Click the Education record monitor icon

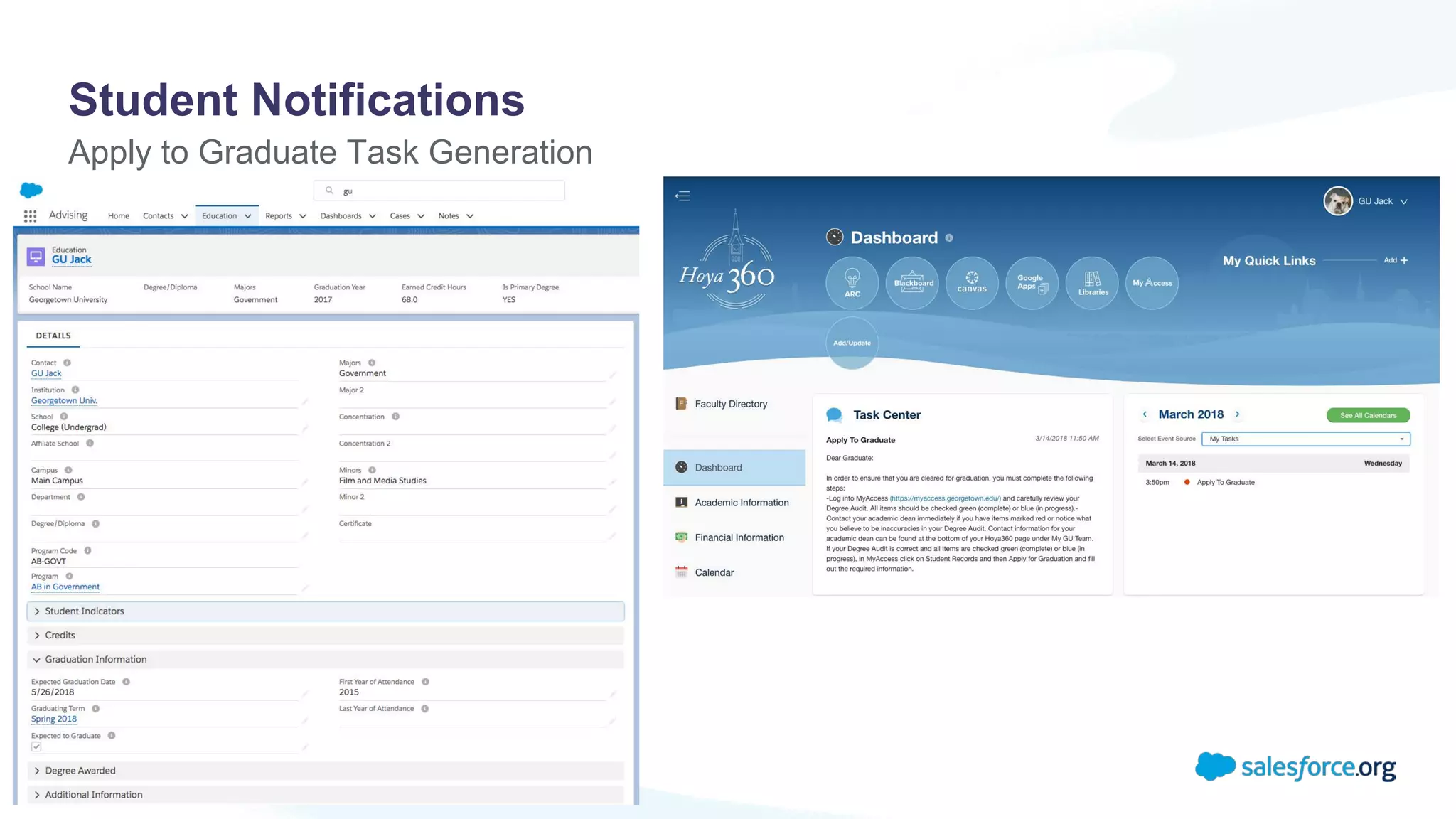pos(36,256)
